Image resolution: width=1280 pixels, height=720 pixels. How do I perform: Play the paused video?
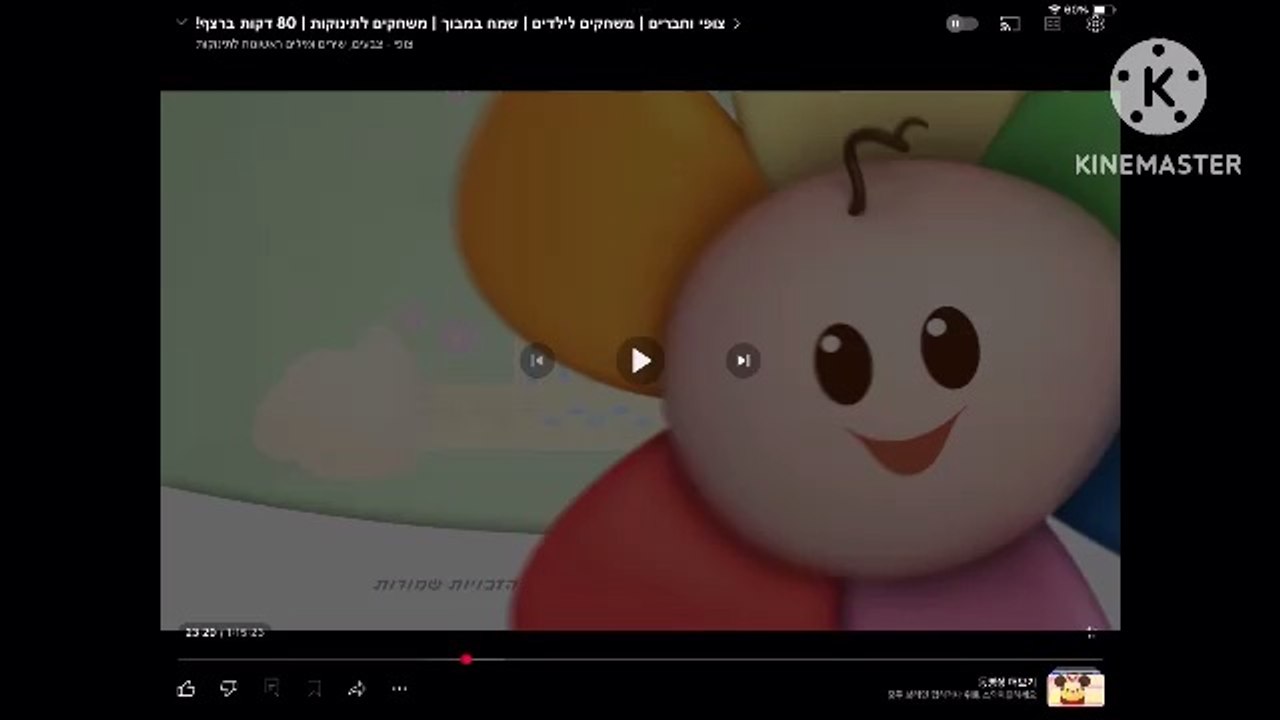[640, 360]
